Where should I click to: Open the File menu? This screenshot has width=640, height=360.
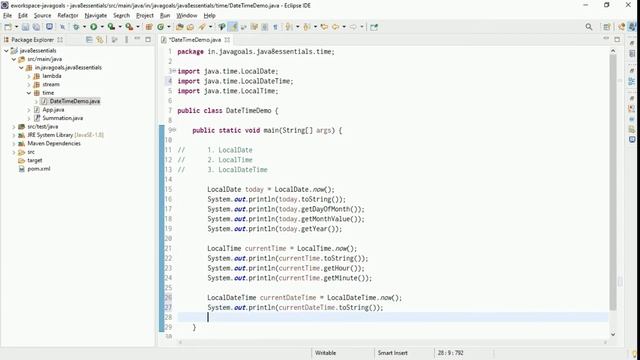click(7, 16)
